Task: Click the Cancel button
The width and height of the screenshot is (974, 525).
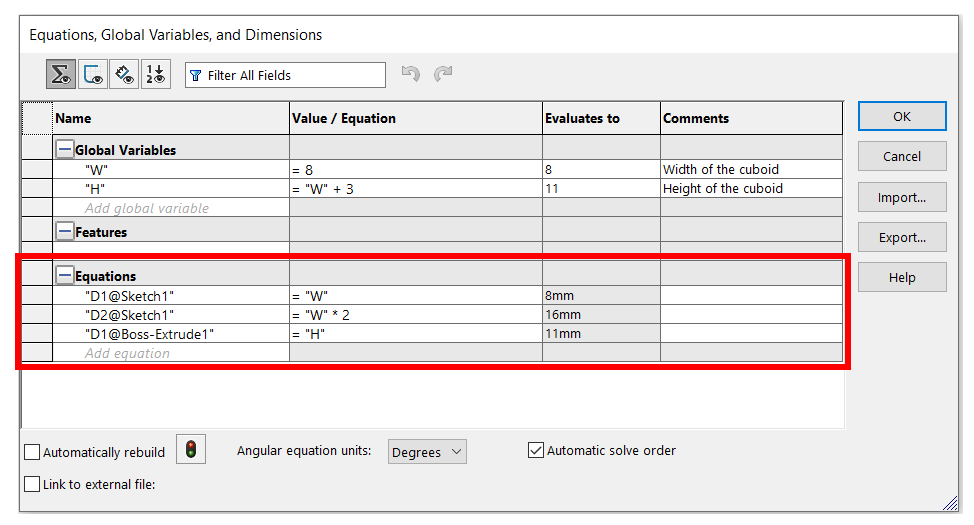Action: pyautogui.click(x=902, y=157)
